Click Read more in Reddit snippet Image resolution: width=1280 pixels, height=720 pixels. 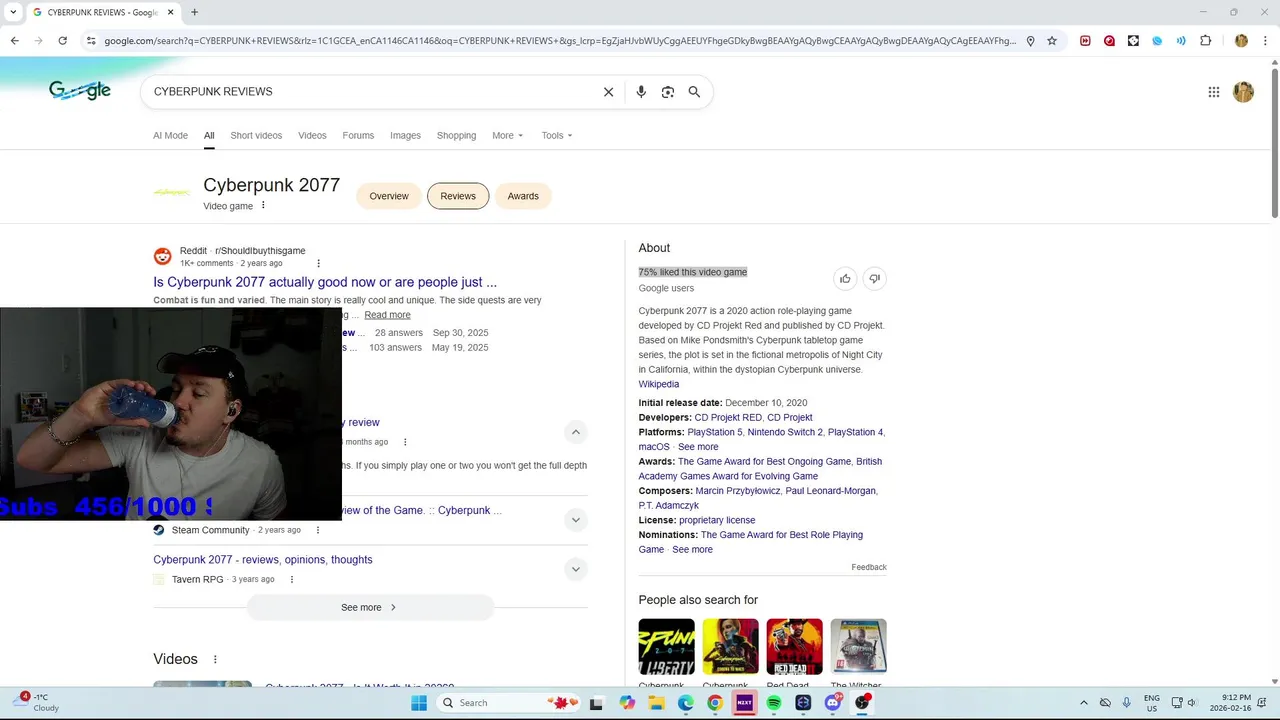tap(387, 315)
